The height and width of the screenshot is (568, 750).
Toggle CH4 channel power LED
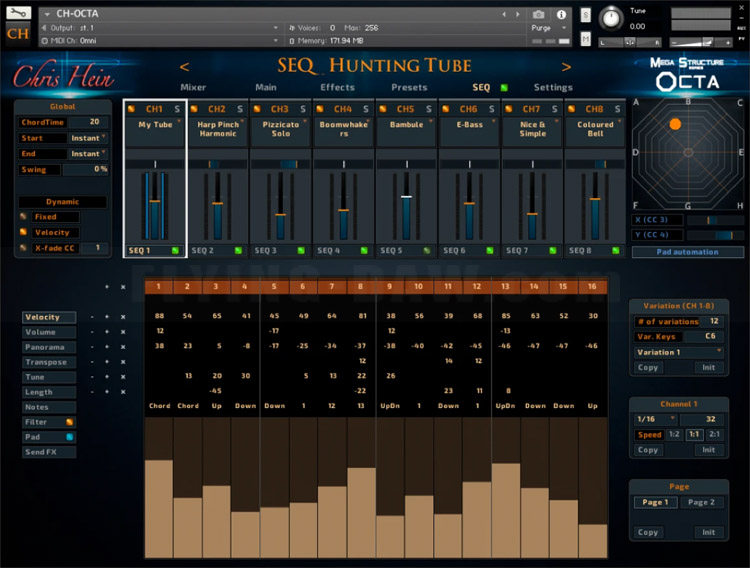(x=320, y=109)
